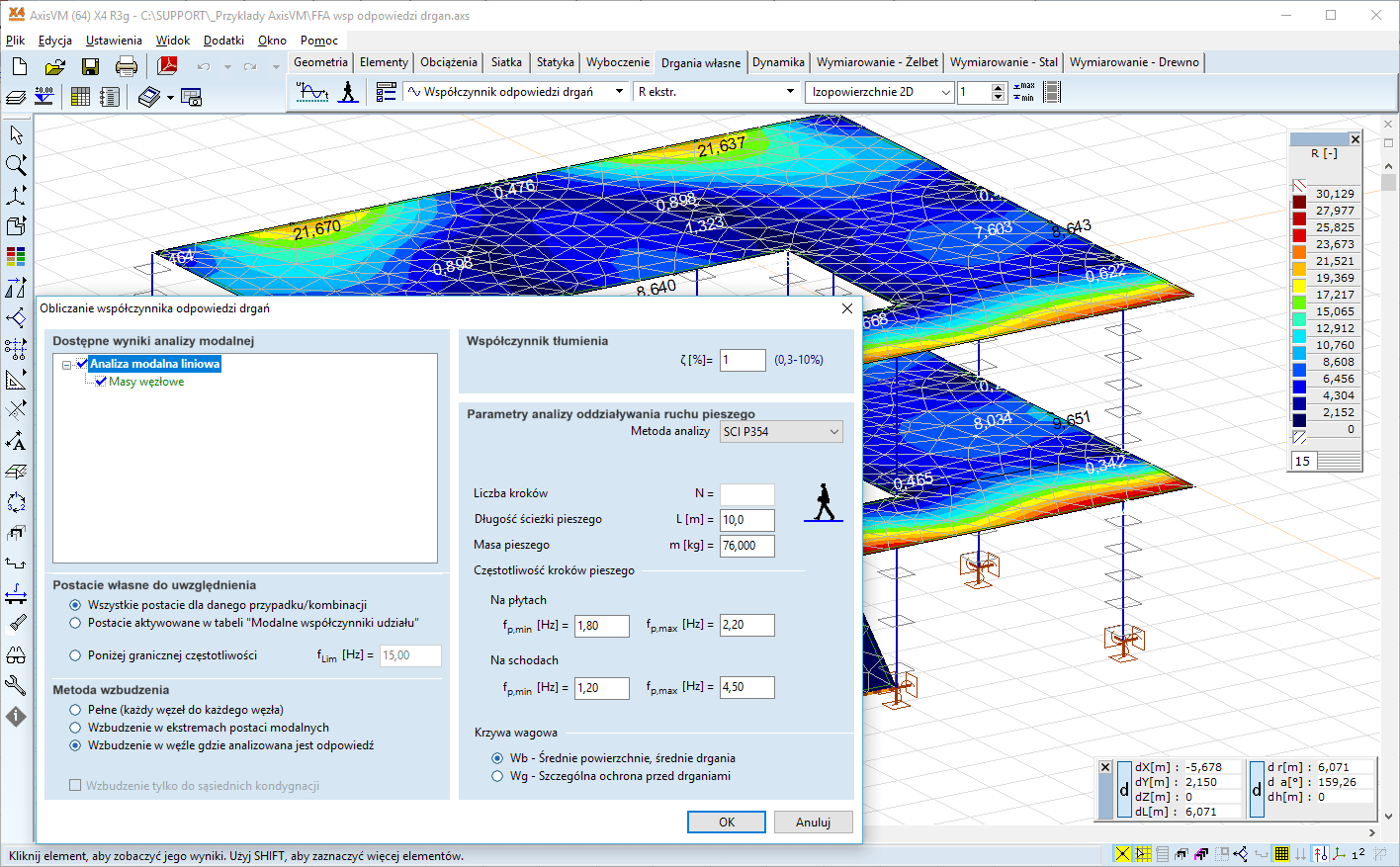Click the red 23,673 legend color swatch
Screen dimensions: 1400x867
coord(1299,235)
